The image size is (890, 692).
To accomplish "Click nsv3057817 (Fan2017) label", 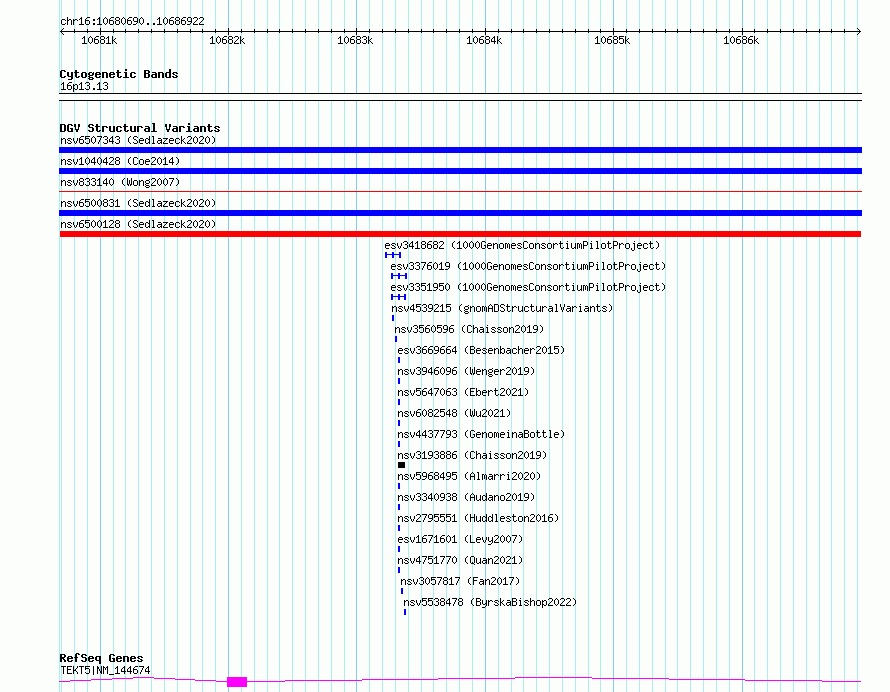I will click(460, 581).
